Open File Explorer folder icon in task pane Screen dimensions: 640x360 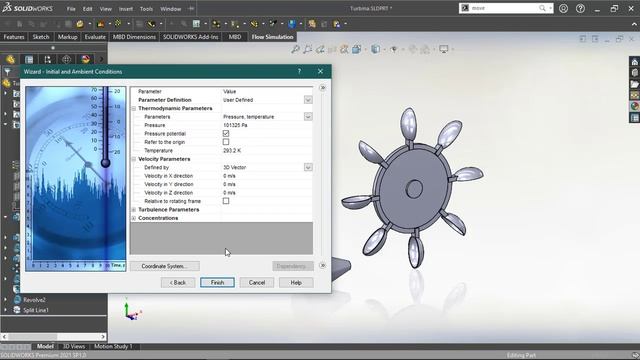click(x=634, y=84)
